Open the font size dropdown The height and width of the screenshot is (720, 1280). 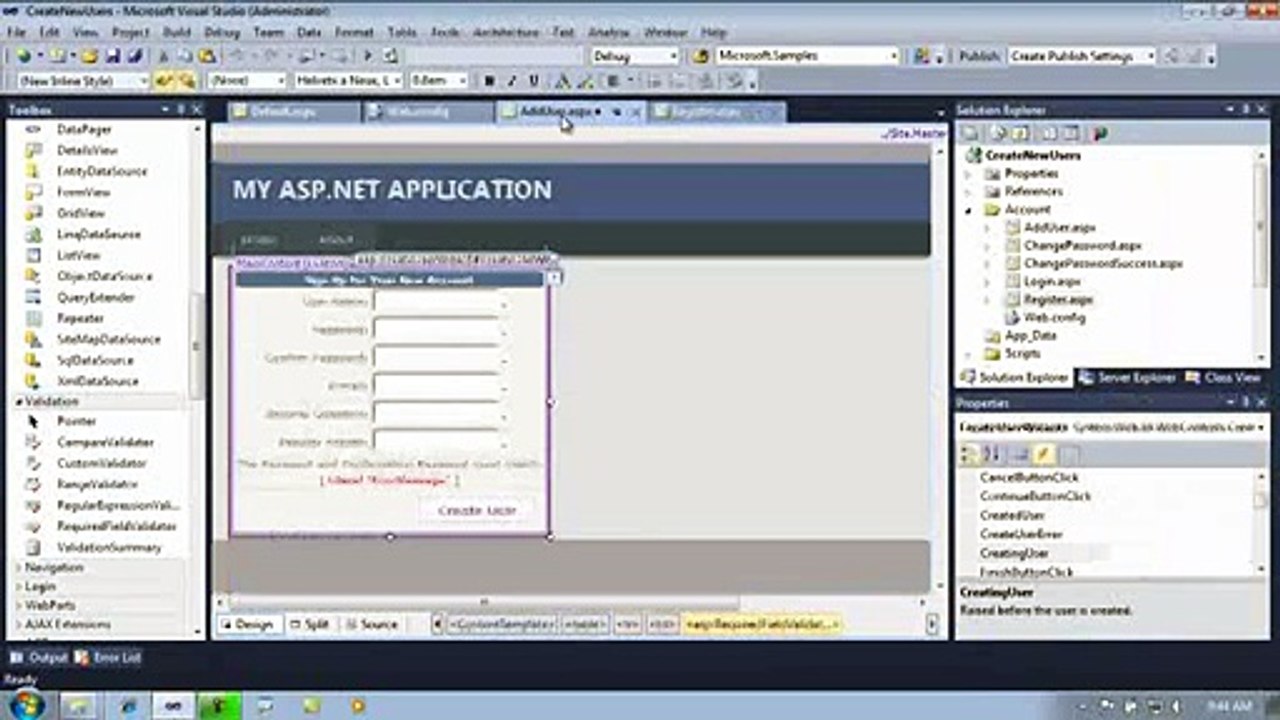439,81
